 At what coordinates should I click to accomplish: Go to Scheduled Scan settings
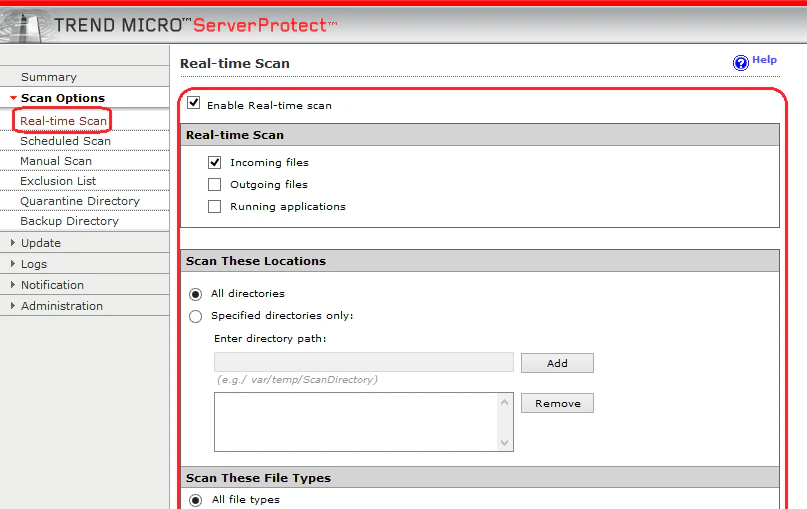coord(65,141)
